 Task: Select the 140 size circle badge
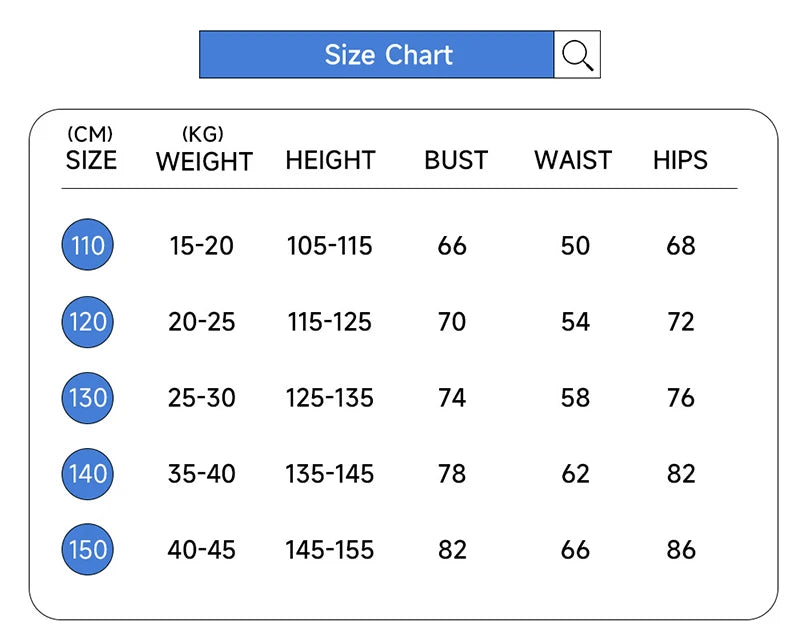tap(88, 473)
